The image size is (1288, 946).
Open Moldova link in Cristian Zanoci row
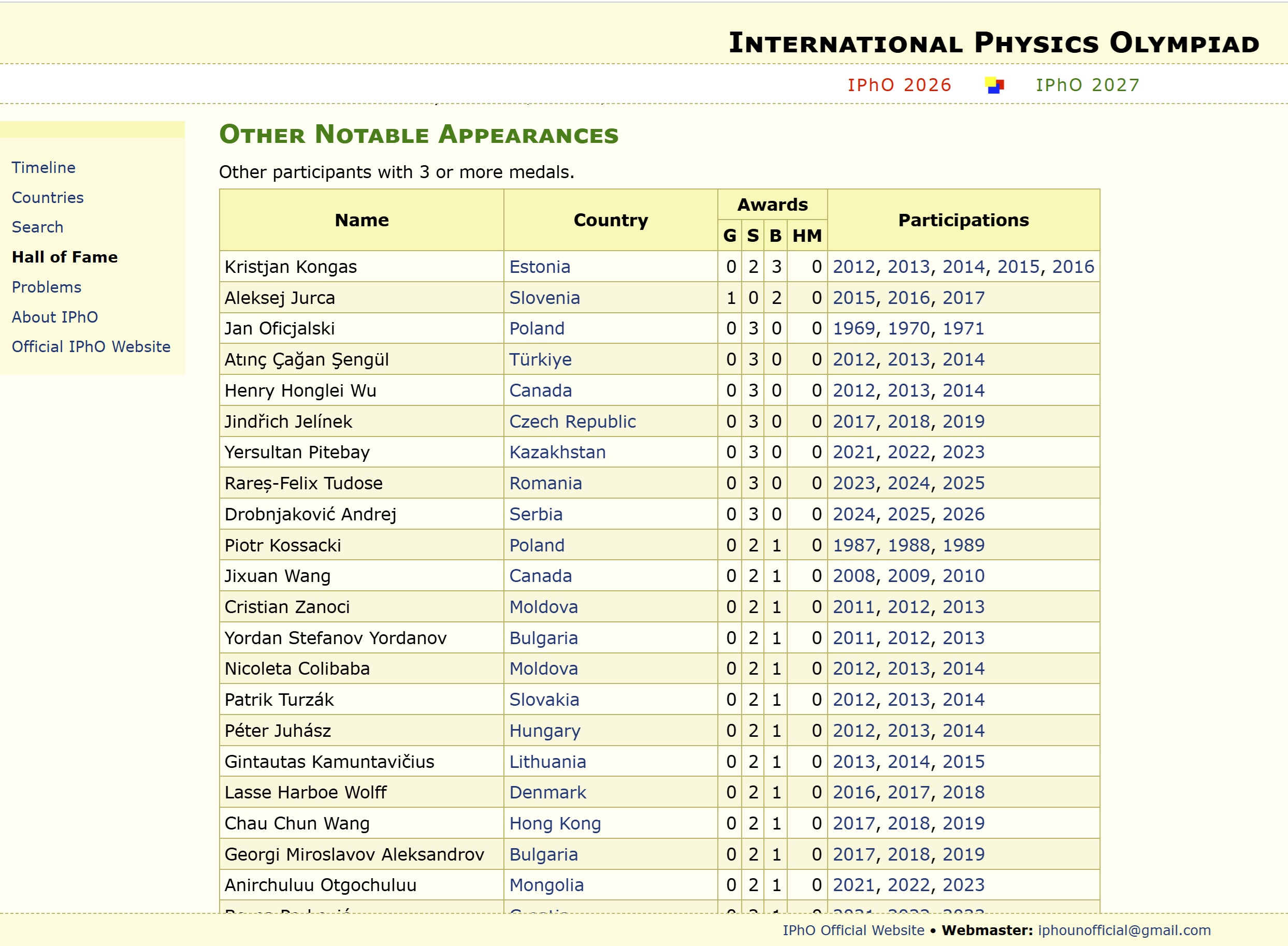pyautogui.click(x=544, y=607)
